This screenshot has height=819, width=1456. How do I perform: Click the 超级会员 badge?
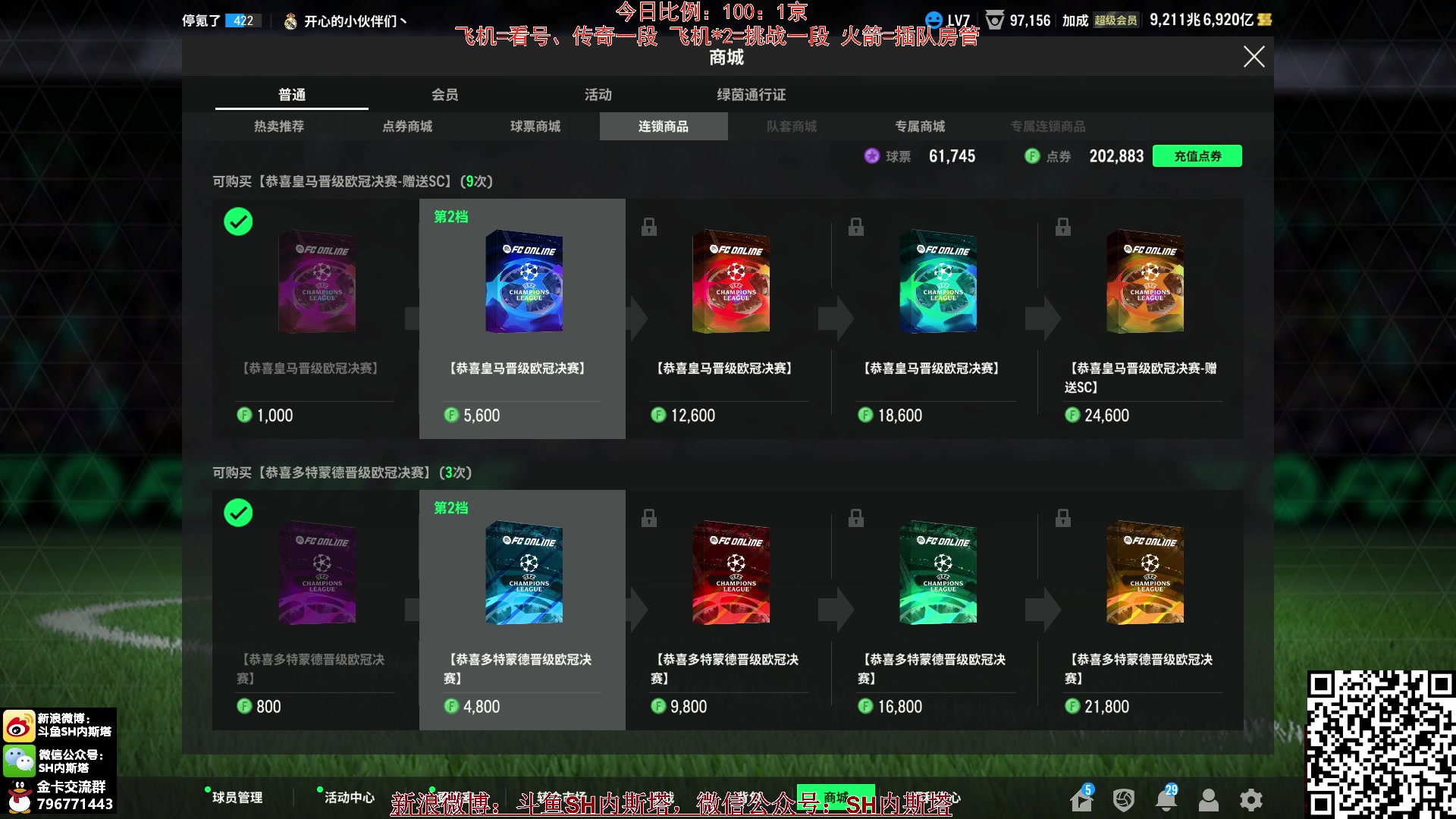(1116, 20)
